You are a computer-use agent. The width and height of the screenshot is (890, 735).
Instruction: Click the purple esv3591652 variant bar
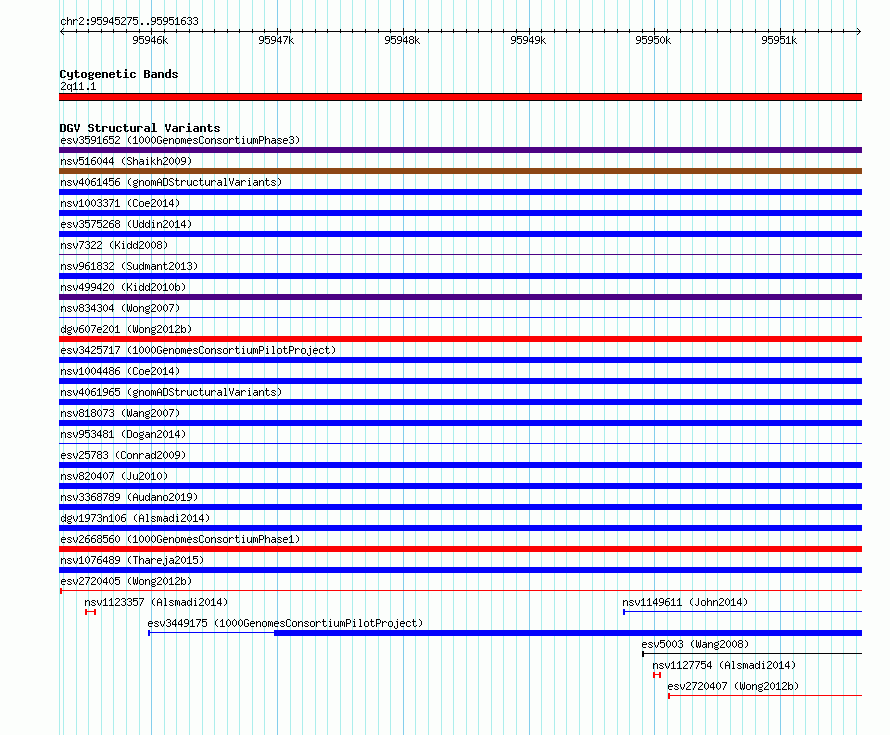[460, 150]
